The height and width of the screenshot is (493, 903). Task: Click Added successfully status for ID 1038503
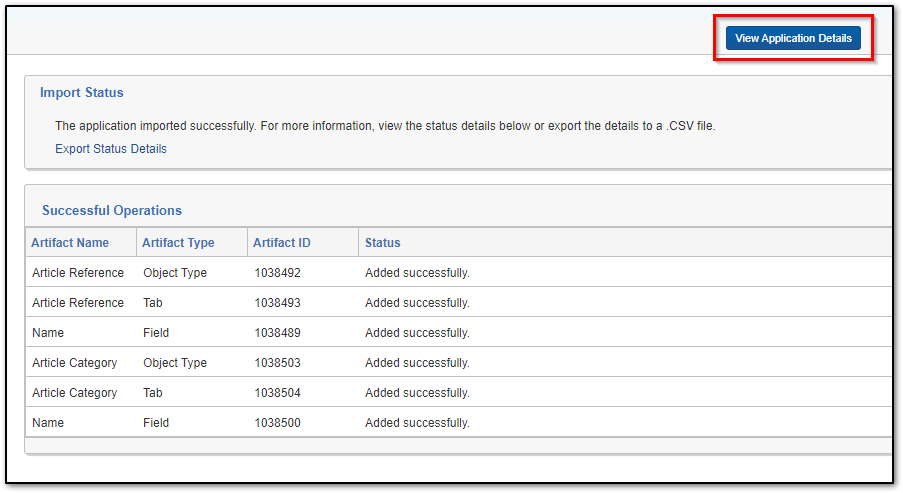click(418, 362)
